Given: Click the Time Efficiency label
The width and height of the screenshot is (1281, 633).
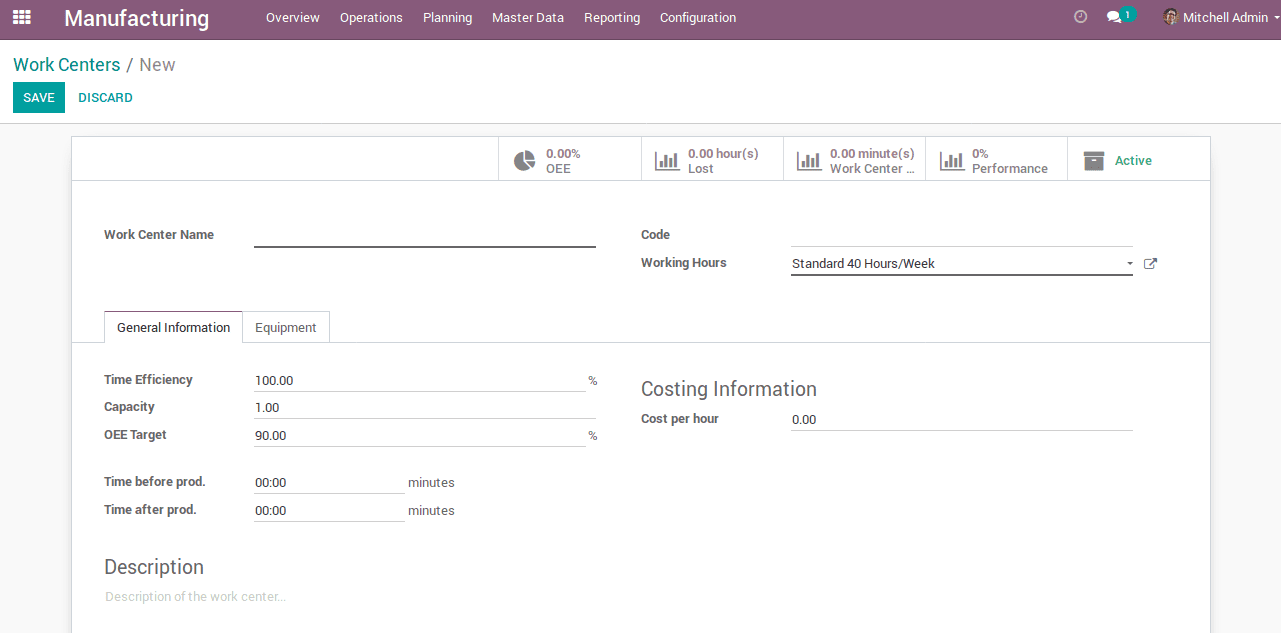Looking at the screenshot, I should click(x=148, y=380).
